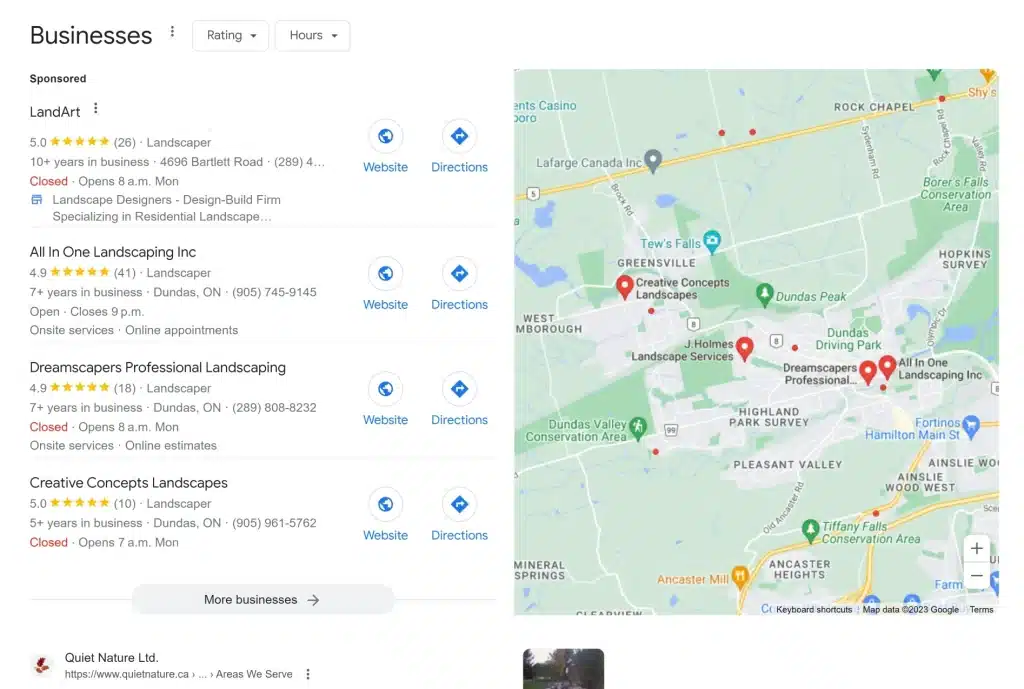Expand the Rating filter dropdown
The image size is (1024, 689).
[231, 35]
